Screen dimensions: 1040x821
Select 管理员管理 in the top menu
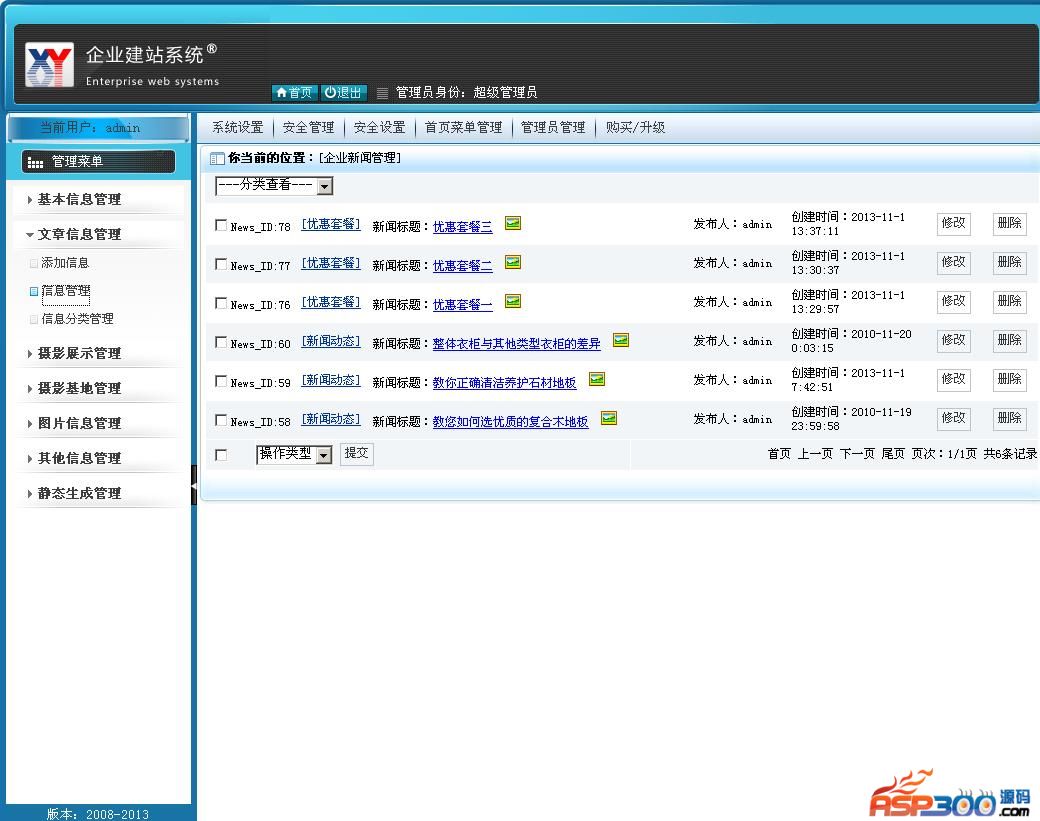pyautogui.click(x=553, y=128)
